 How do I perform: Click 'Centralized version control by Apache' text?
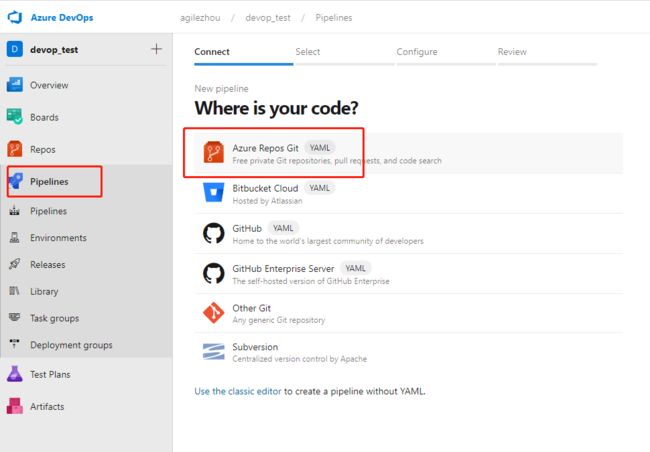pyautogui.click(x=300, y=359)
